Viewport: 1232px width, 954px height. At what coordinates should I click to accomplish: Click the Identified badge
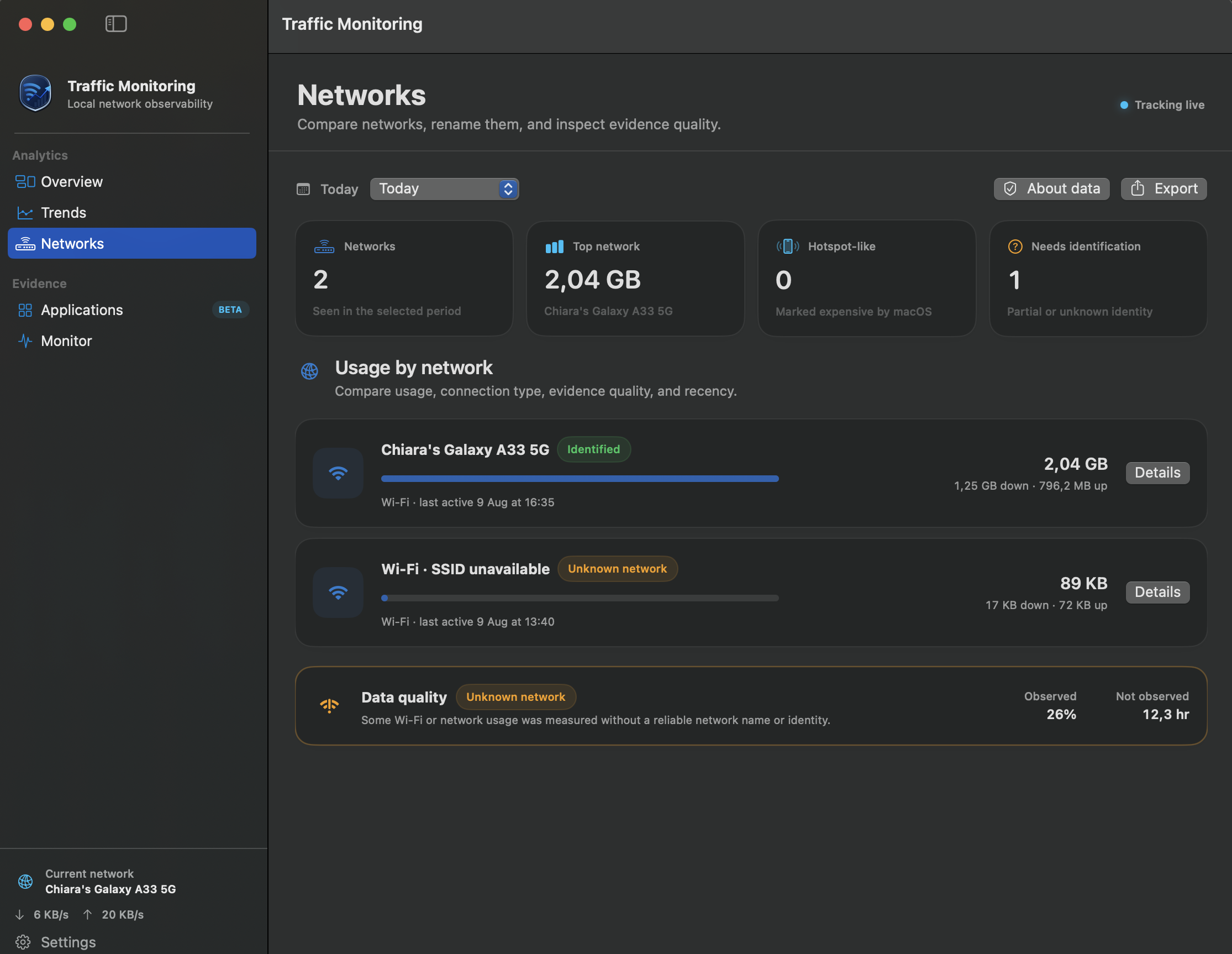593,449
